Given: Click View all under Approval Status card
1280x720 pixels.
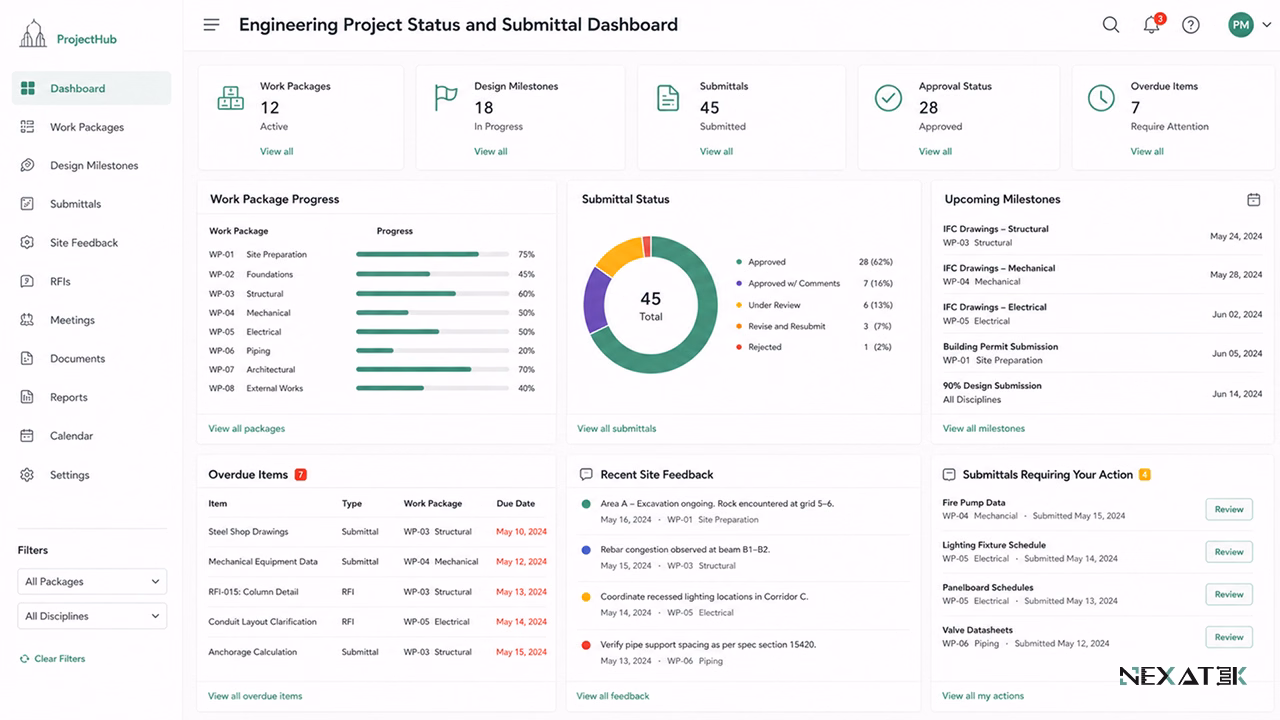Looking at the screenshot, I should coord(936,152).
